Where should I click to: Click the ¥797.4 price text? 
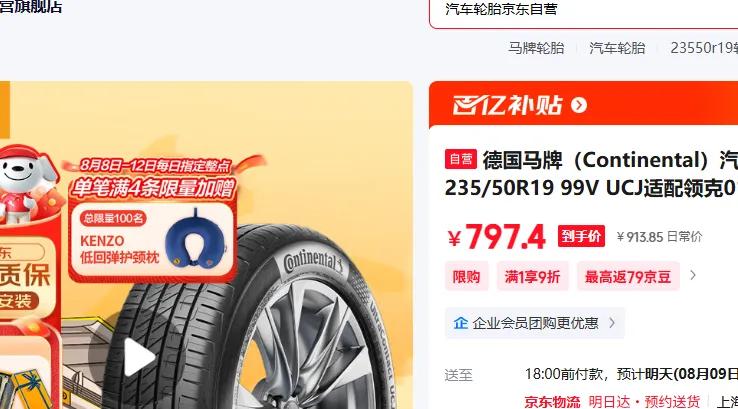(496, 236)
